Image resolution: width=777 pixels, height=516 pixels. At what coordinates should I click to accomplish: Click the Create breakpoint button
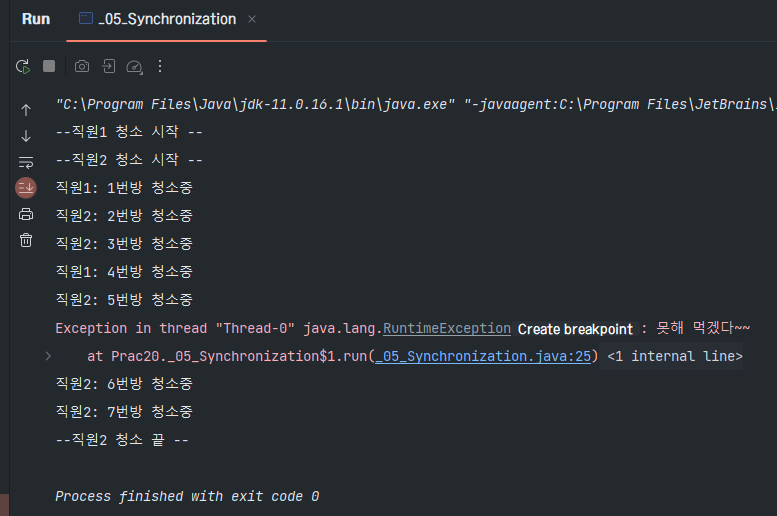tap(575, 329)
